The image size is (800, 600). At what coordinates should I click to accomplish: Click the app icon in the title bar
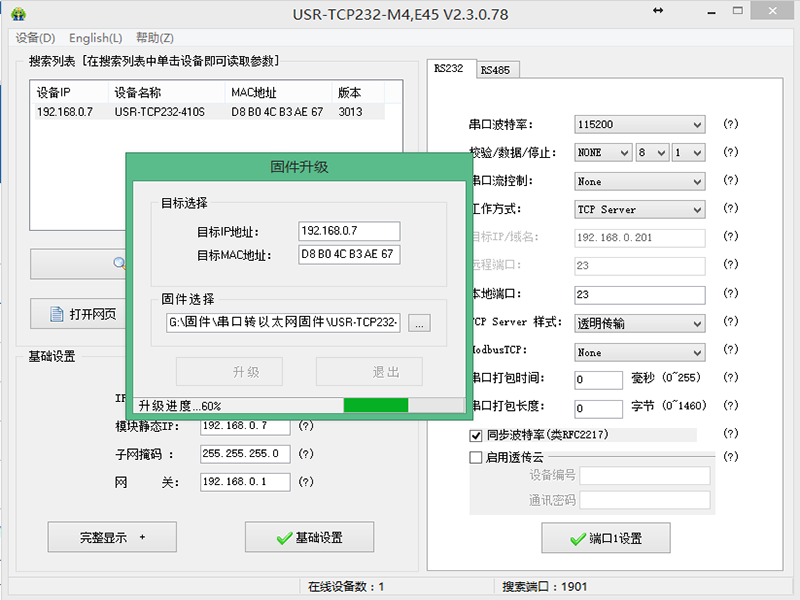click(x=17, y=14)
